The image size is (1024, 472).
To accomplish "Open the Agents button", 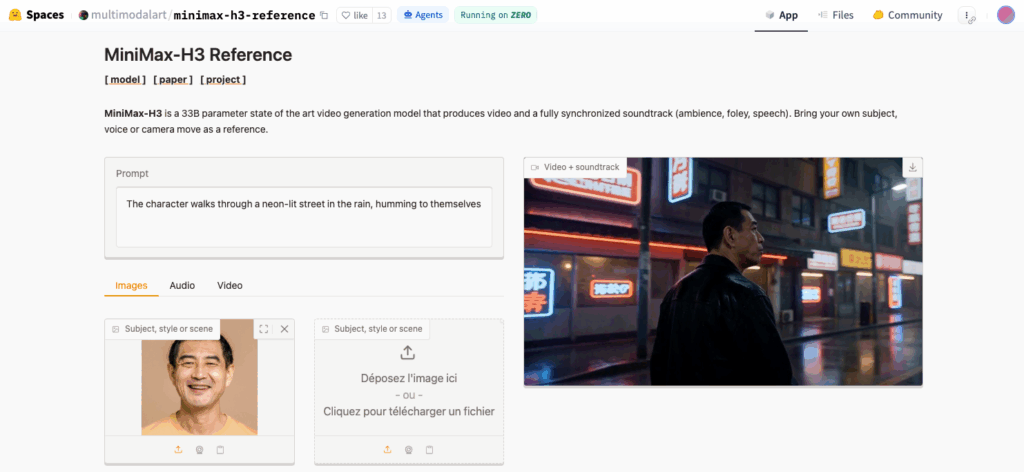I will point(423,15).
